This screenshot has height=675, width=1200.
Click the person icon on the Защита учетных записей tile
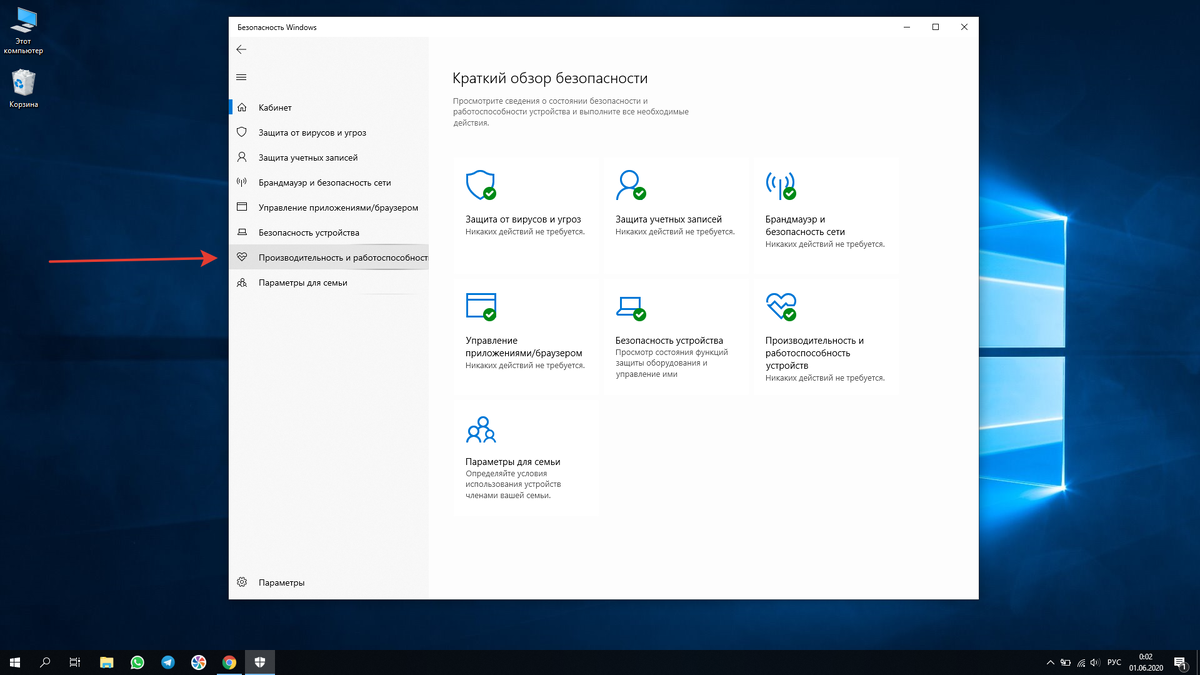(631, 184)
